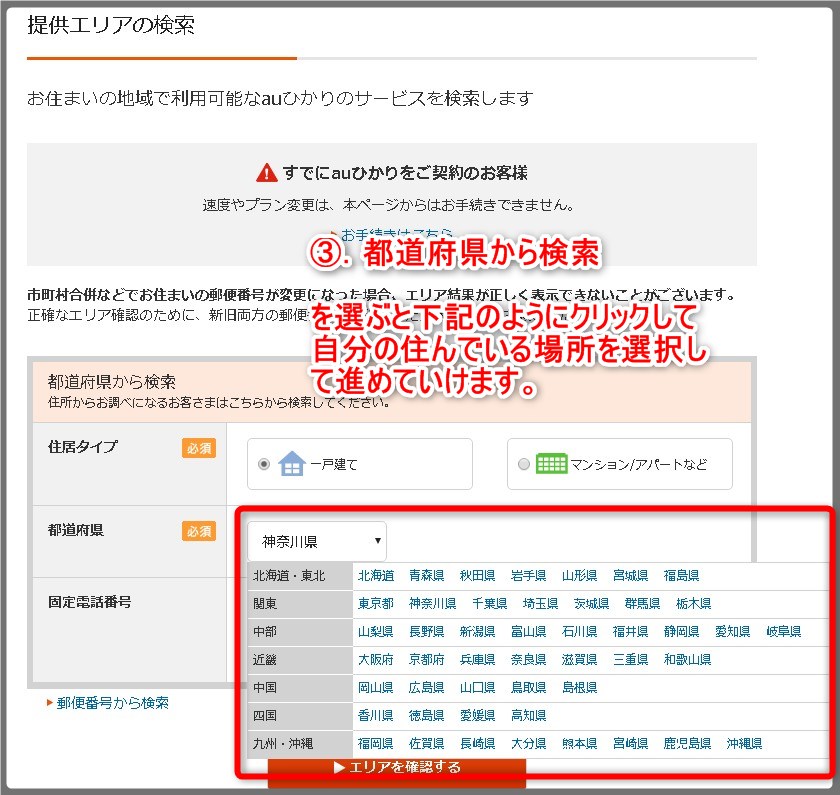Select 徳島県 in the 四国 row
Viewport: 840px width, 795px height.
(x=426, y=715)
